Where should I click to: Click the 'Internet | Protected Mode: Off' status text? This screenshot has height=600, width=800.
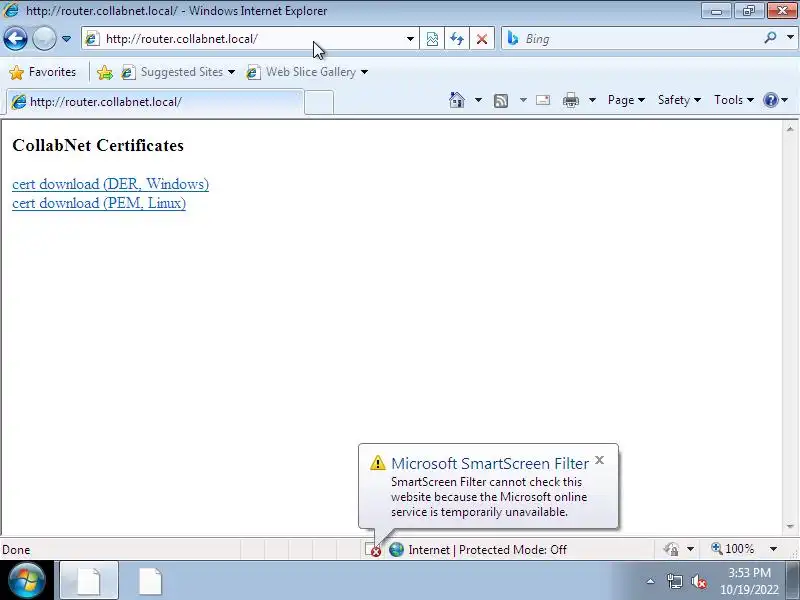click(x=488, y=550)
